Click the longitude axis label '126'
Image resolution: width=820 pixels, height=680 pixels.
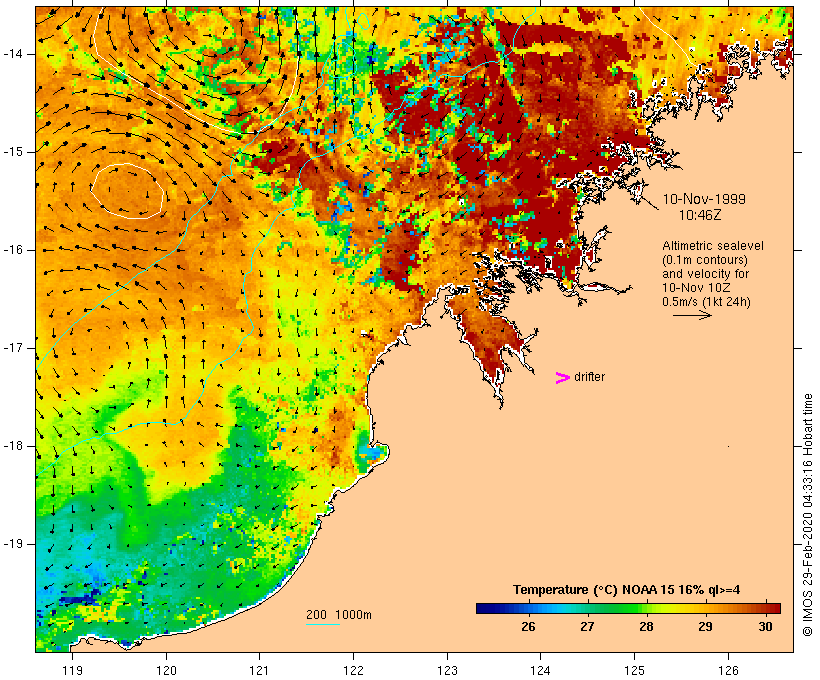click(x=728, y=670)
